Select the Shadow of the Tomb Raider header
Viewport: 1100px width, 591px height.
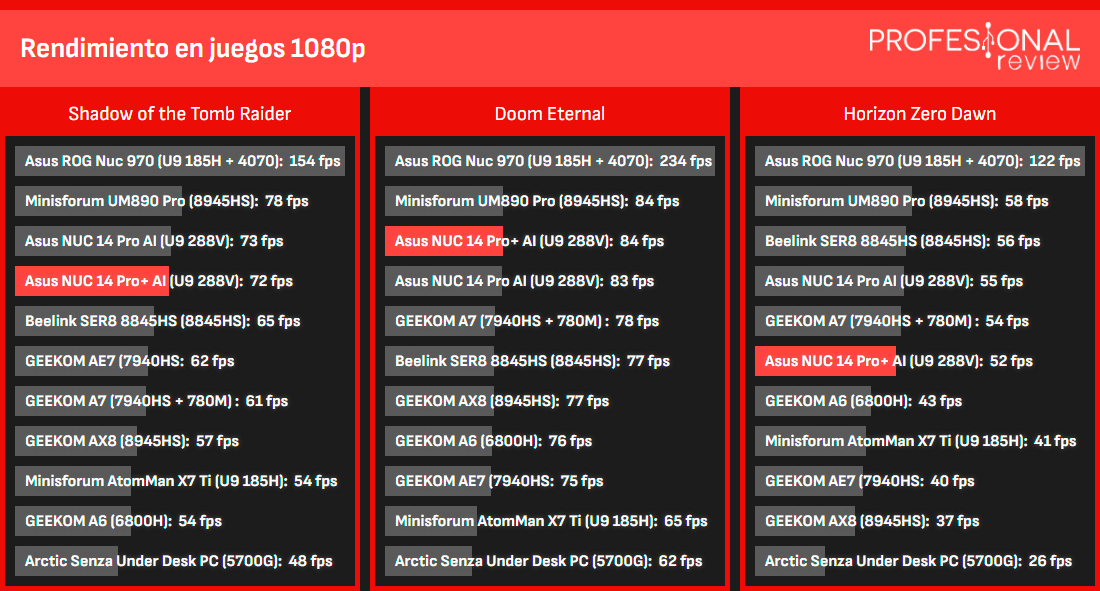point(180,114)
